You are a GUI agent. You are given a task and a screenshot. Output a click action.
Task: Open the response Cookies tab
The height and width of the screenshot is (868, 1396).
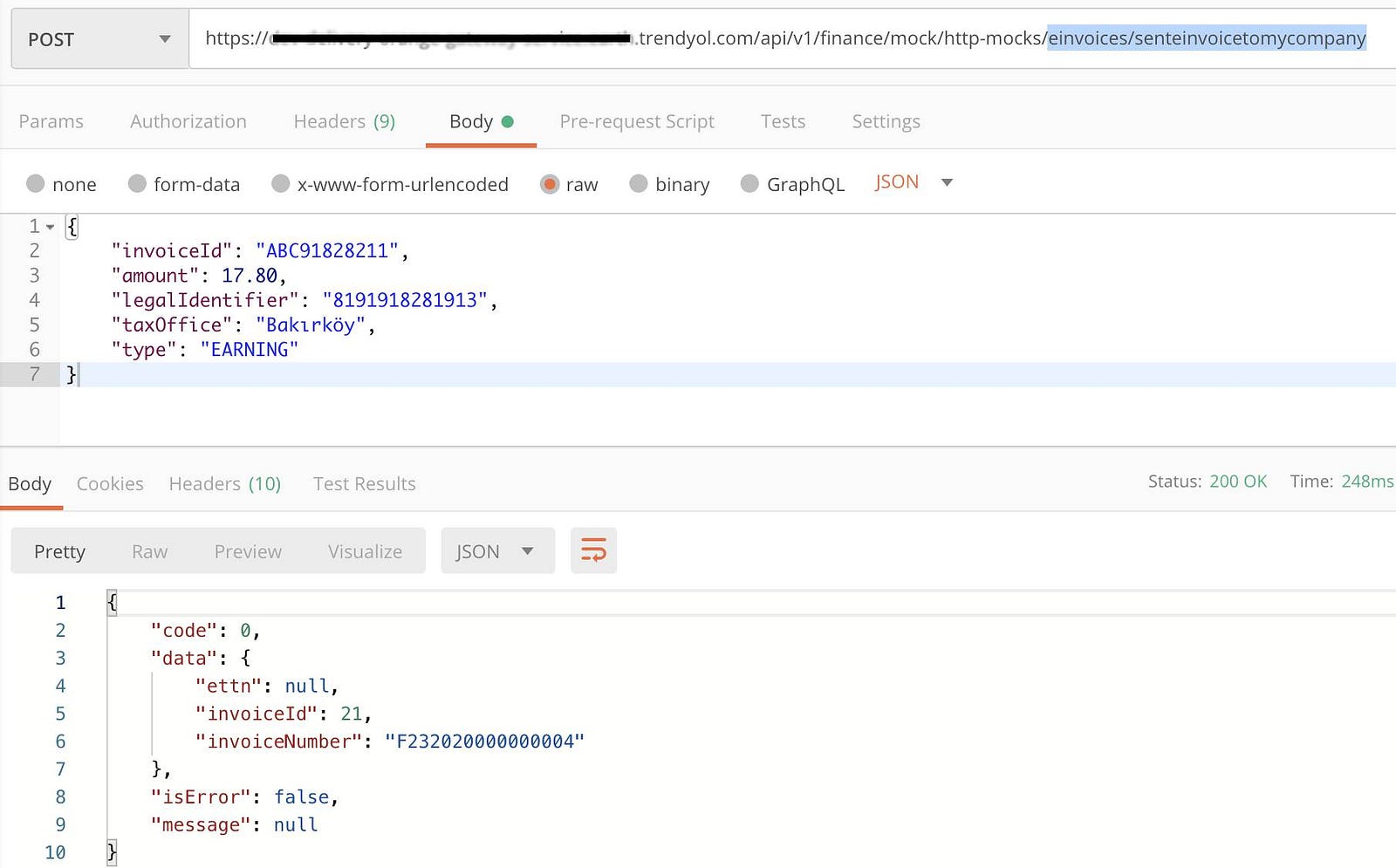110,483
